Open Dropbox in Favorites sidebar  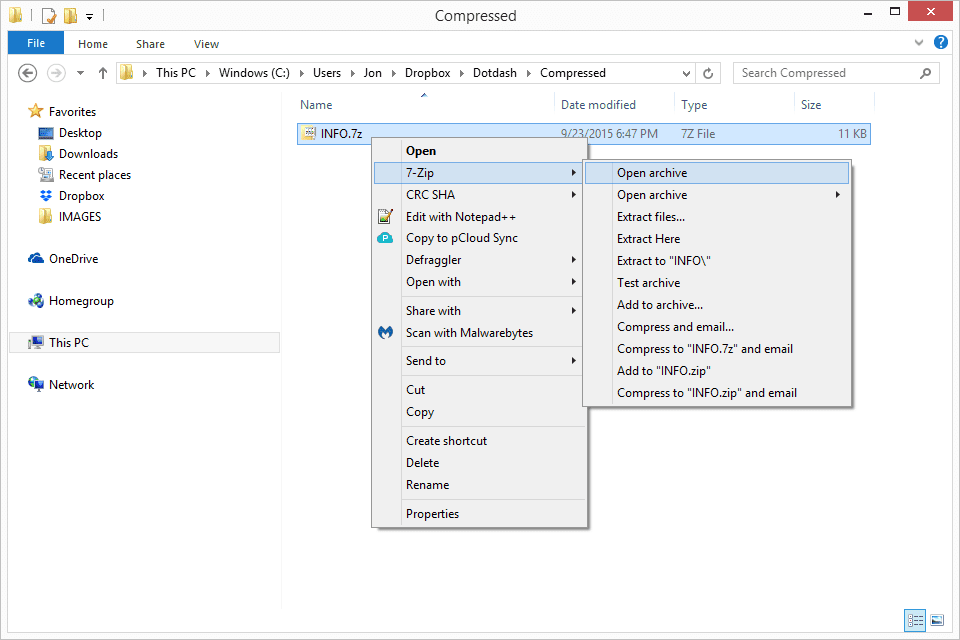(81, 196)
